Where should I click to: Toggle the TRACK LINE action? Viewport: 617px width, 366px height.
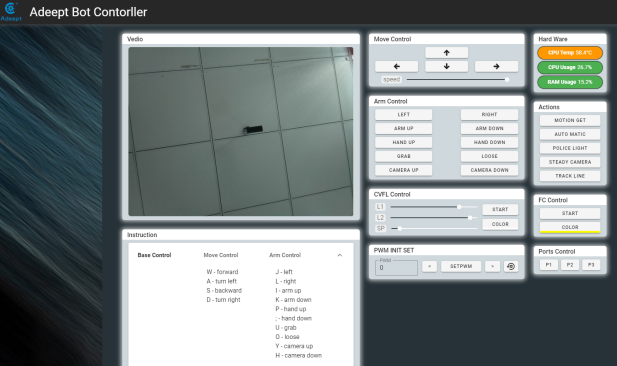(570, 176)
